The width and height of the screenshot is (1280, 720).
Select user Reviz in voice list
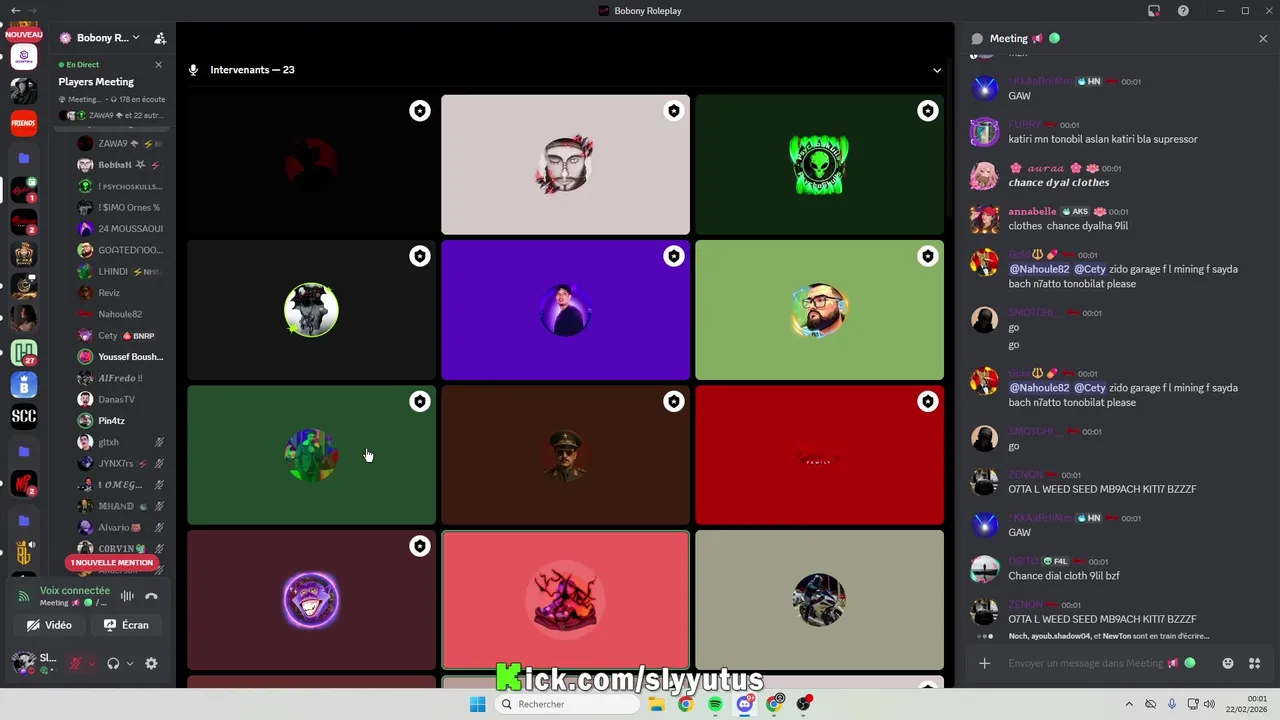pyautogui.click(x=120, y=293)
